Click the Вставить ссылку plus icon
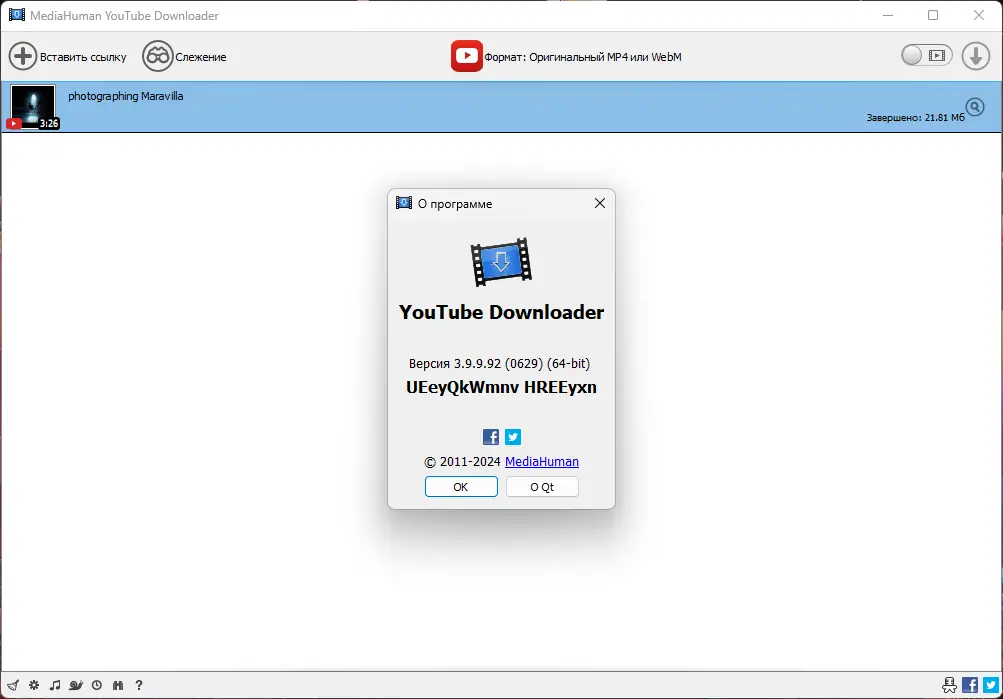Viewport: 1003px width, 699px height. (22, 56)
